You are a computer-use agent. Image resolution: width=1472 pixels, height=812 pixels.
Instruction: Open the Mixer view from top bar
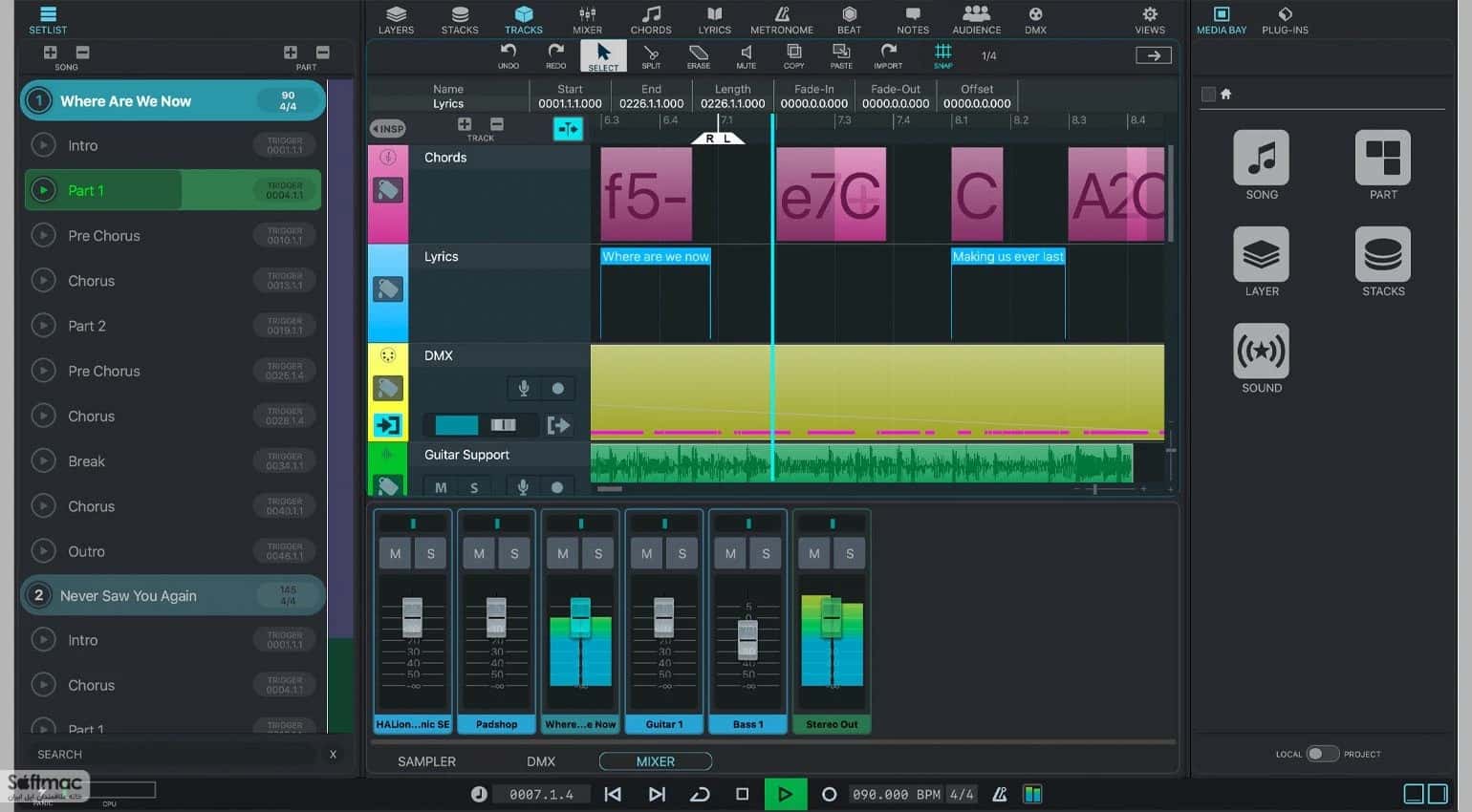tap(587, 19)
